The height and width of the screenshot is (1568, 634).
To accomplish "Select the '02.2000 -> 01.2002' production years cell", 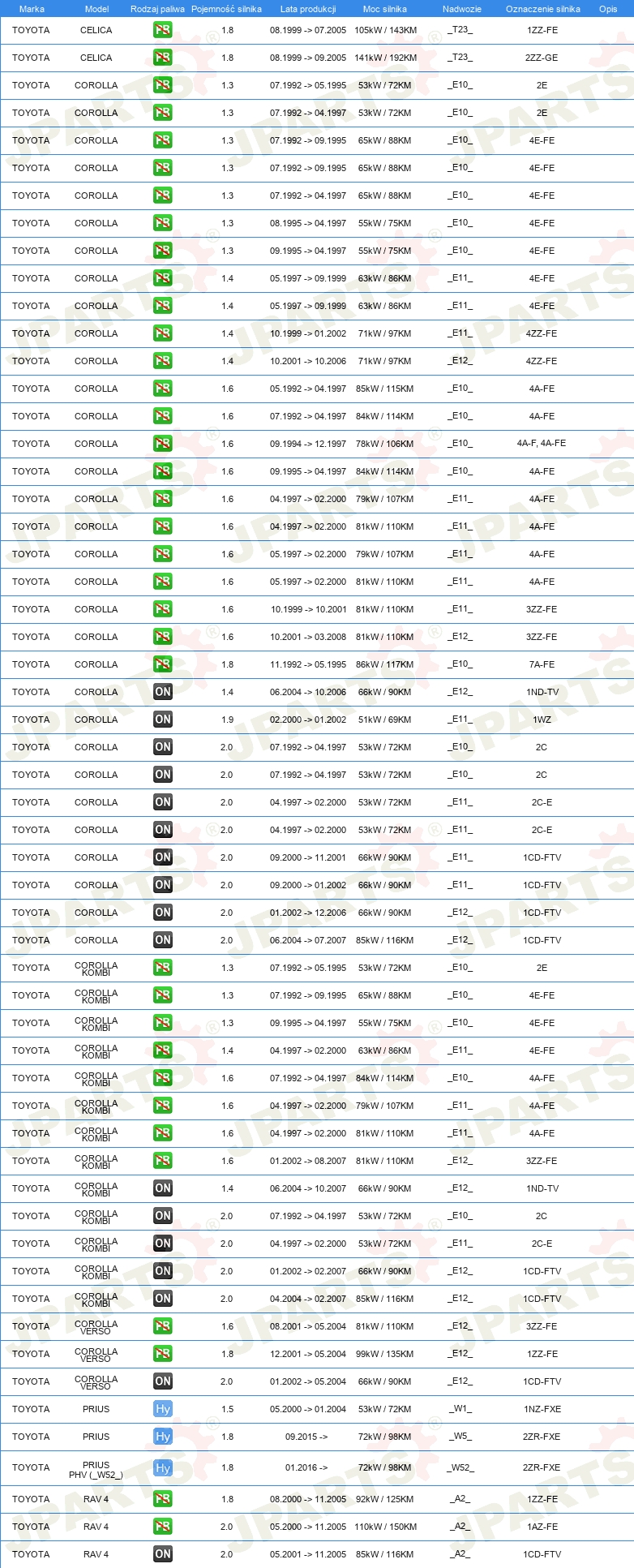I will [308, 720].
